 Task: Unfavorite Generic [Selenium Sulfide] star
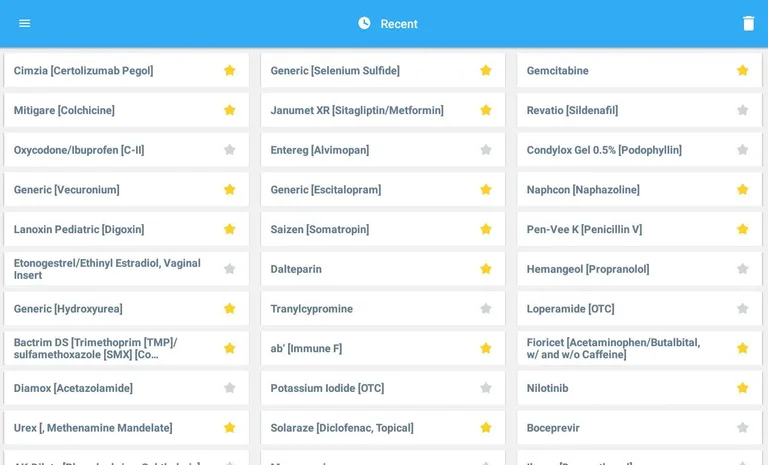[x=485, y=71]
